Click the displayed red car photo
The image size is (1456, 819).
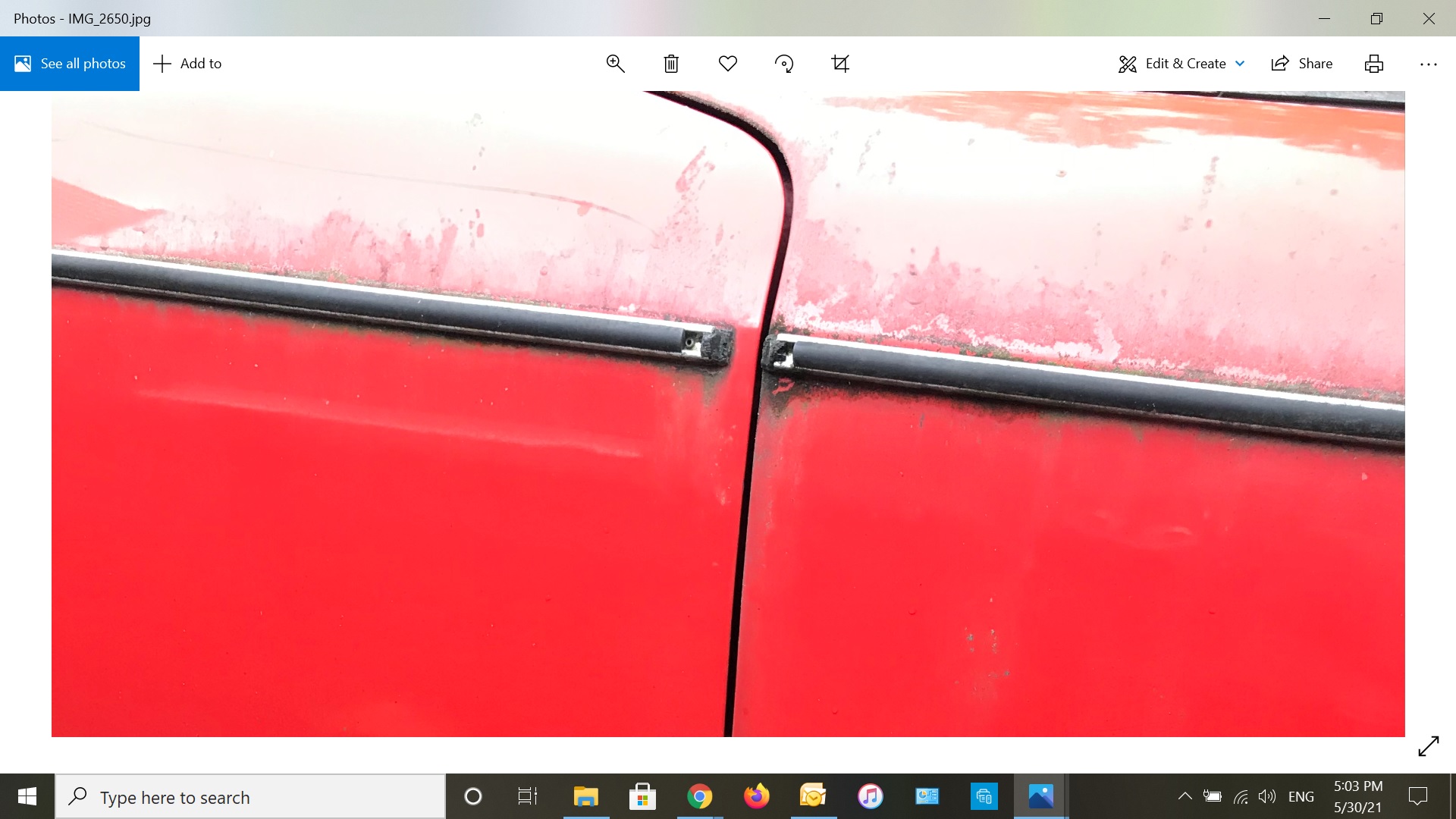[x=728, y=414]
